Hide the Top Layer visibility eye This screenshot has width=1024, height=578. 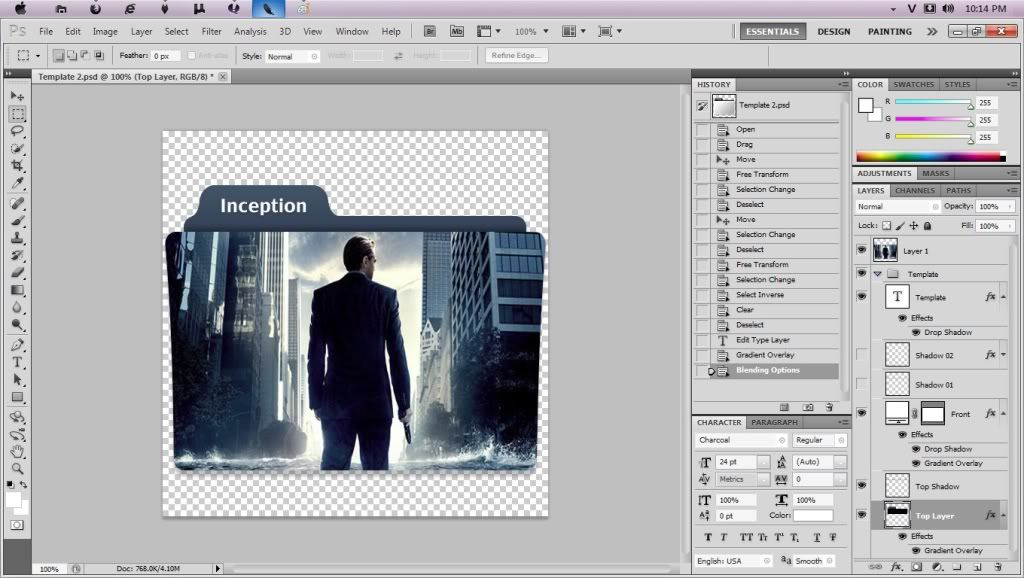pyautogui.click(x=861, y=515)
